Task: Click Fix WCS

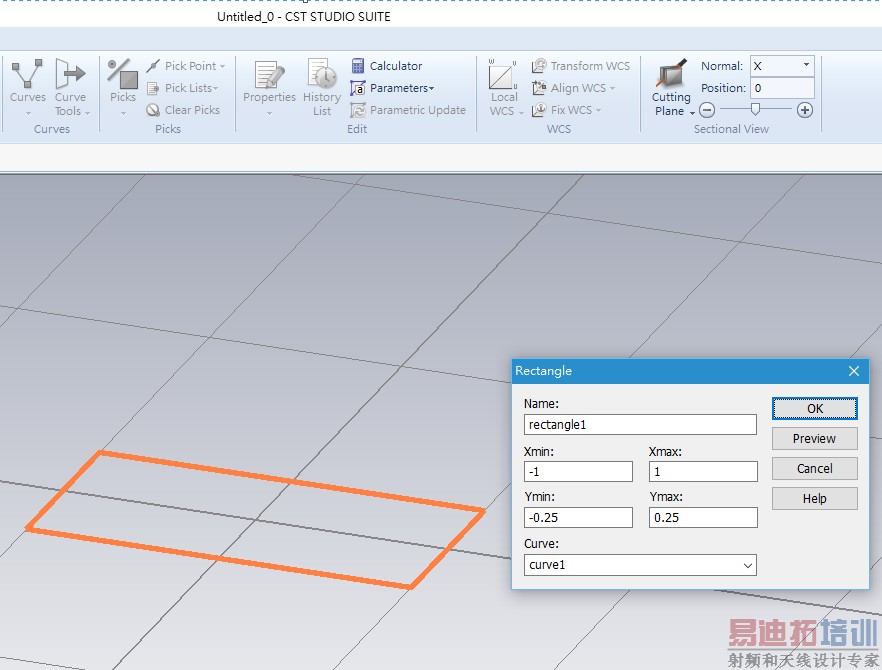Action: pos(566,110)
